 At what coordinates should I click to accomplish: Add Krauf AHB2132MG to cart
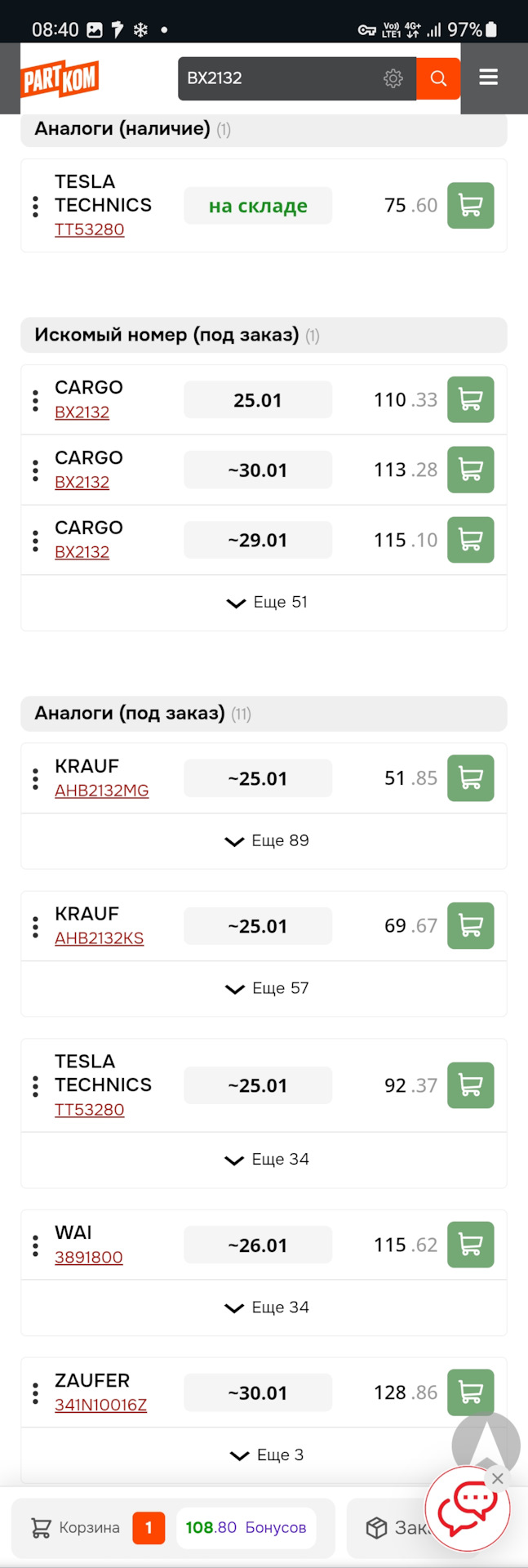[470, 778]
